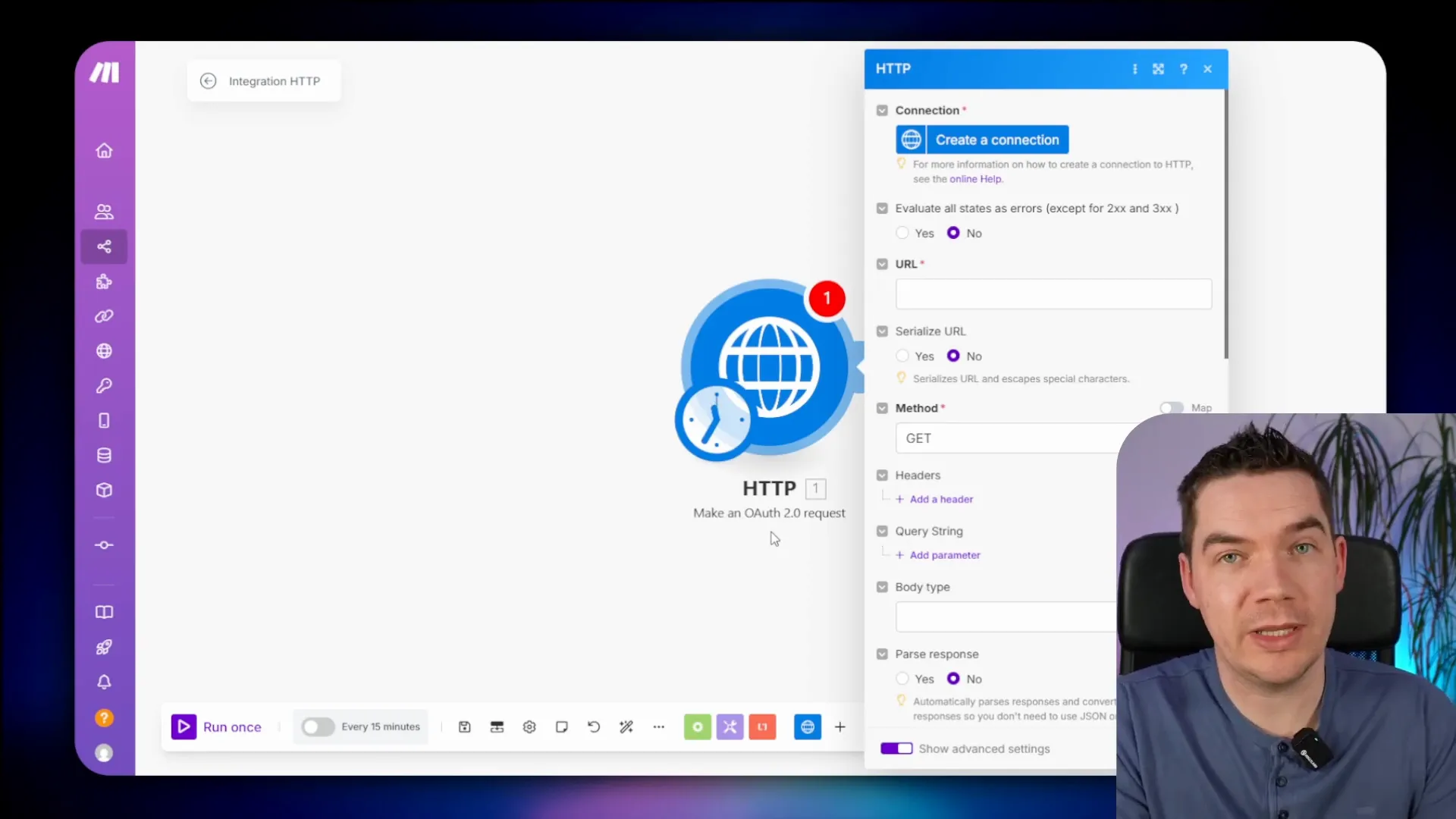The height and width of the screenshot is (819, 1456).
Task: Click the purple Tools icon
Action: pyautogui.click(x=730, y=726)
